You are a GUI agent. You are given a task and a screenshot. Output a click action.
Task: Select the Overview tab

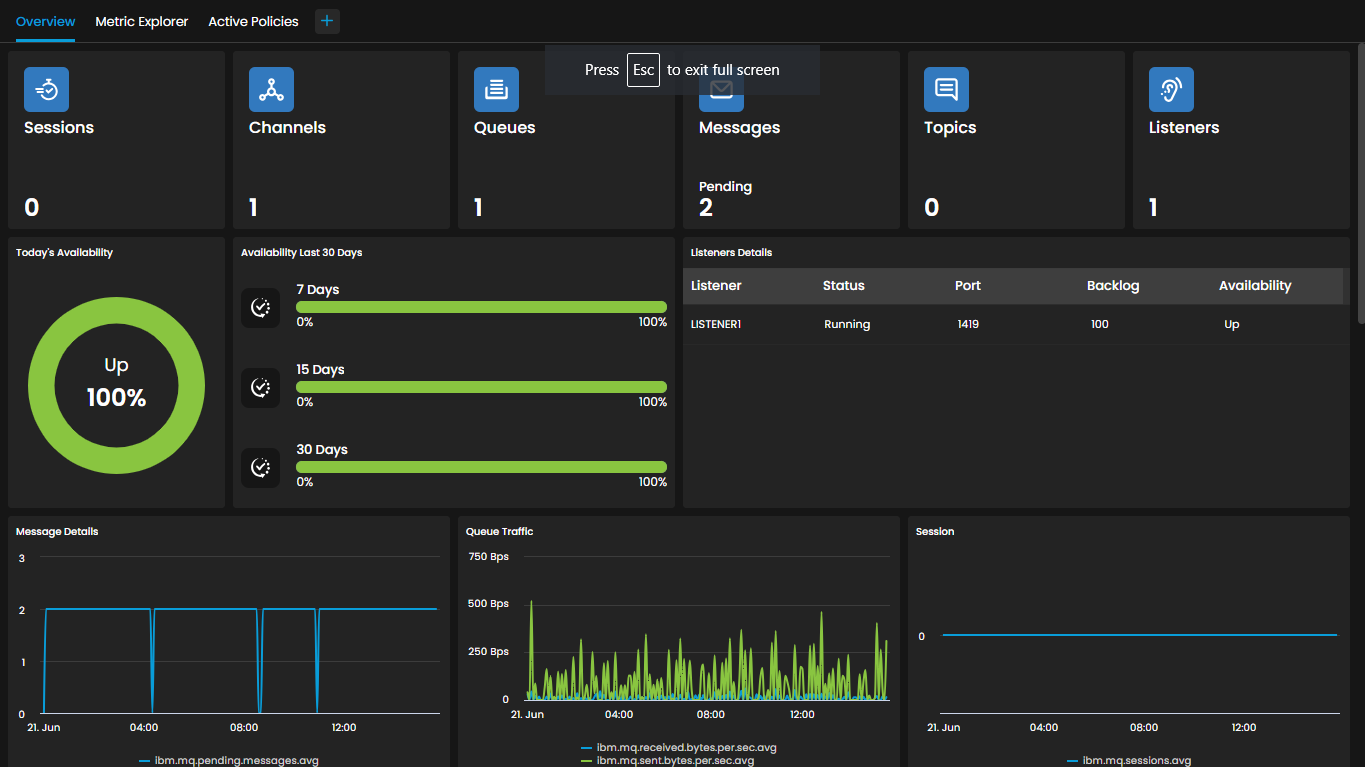pyautogui.click(x=45, y=21)
